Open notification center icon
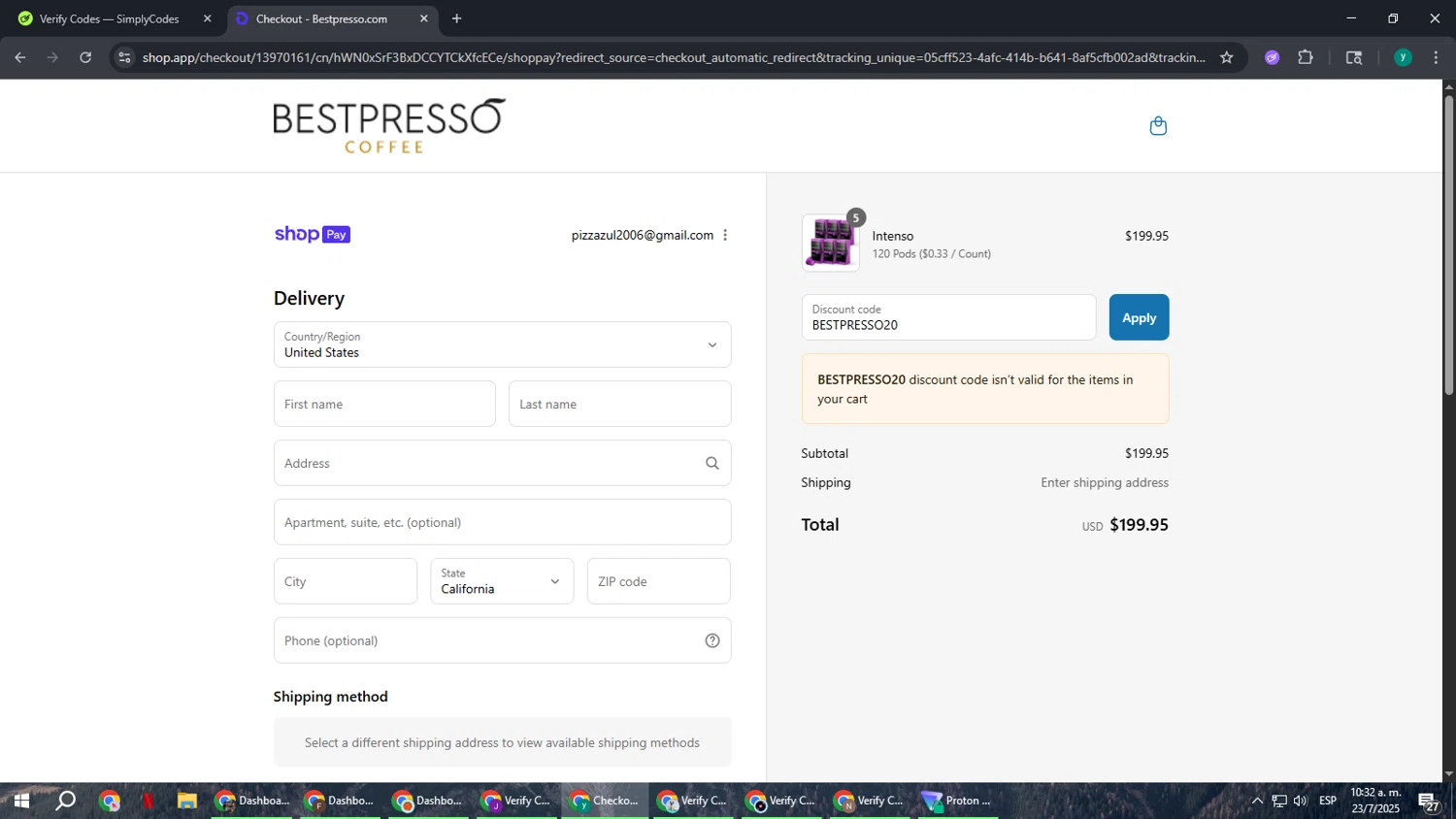Image resolution: width=1456 pixels, height=819 pixels. click(x=1429, y=802)
